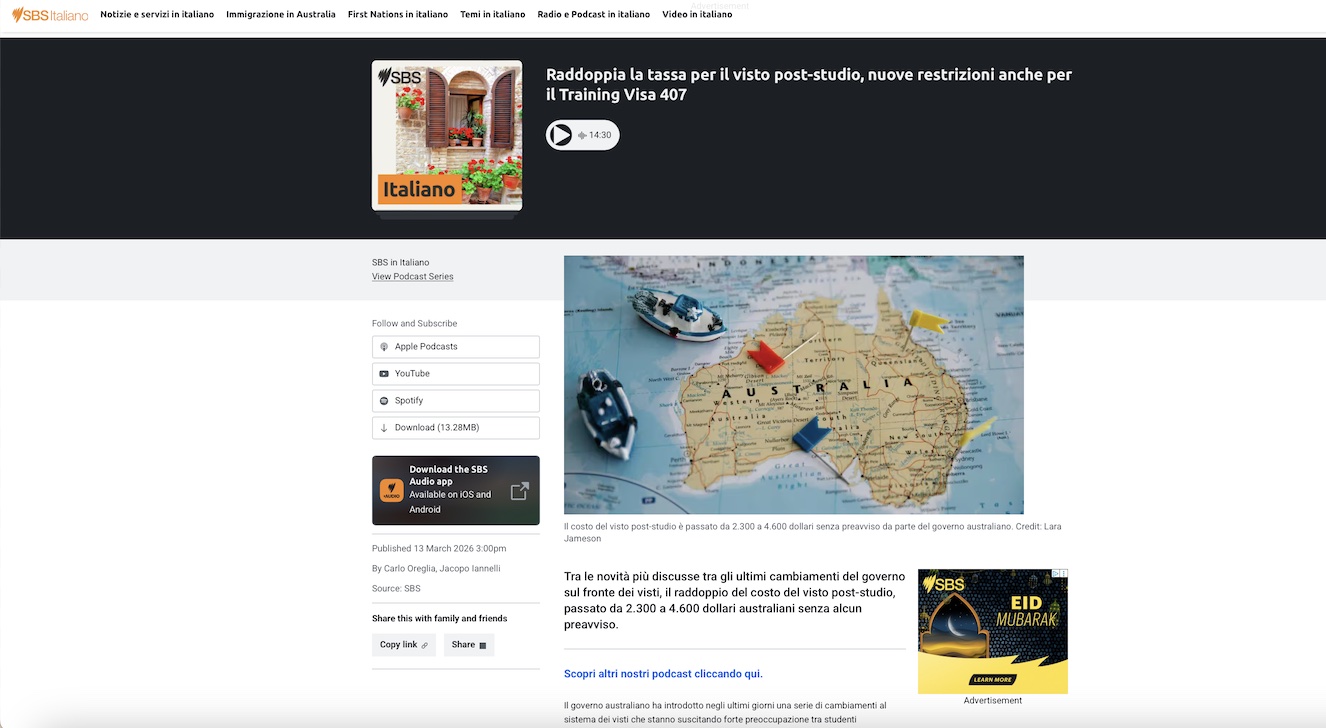
Task: Click the Apple Podcasts icon
Action: [x=384, y=347]
